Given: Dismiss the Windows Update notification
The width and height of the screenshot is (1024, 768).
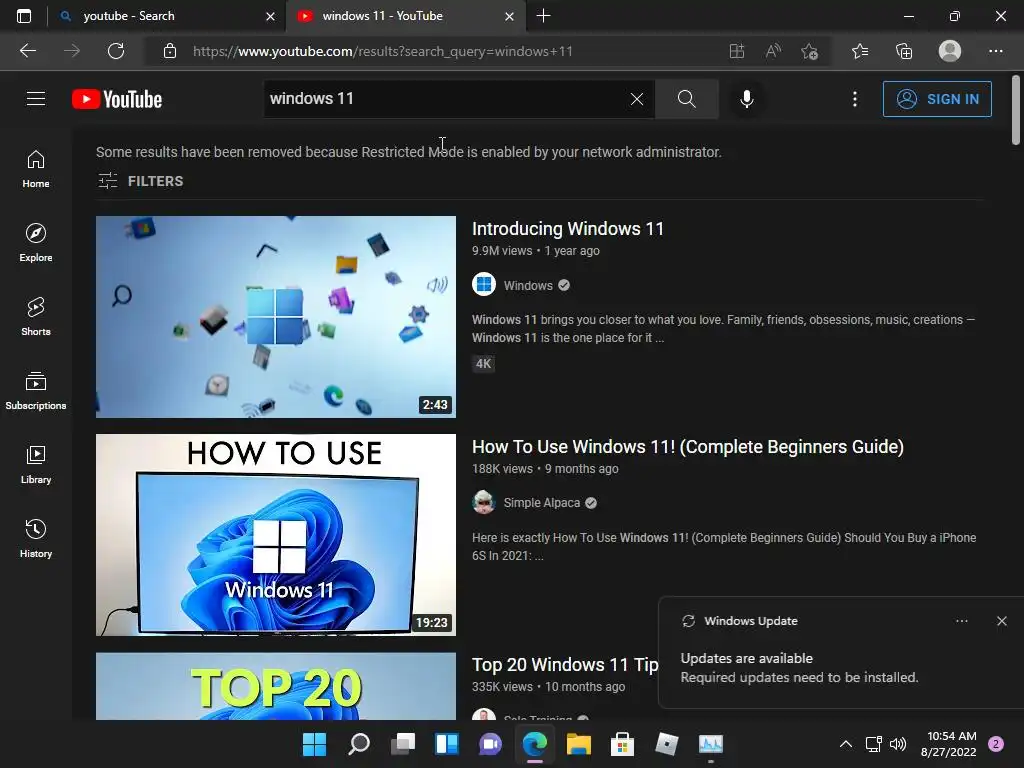Looking at the screenshot, I should click(1002, 621).
